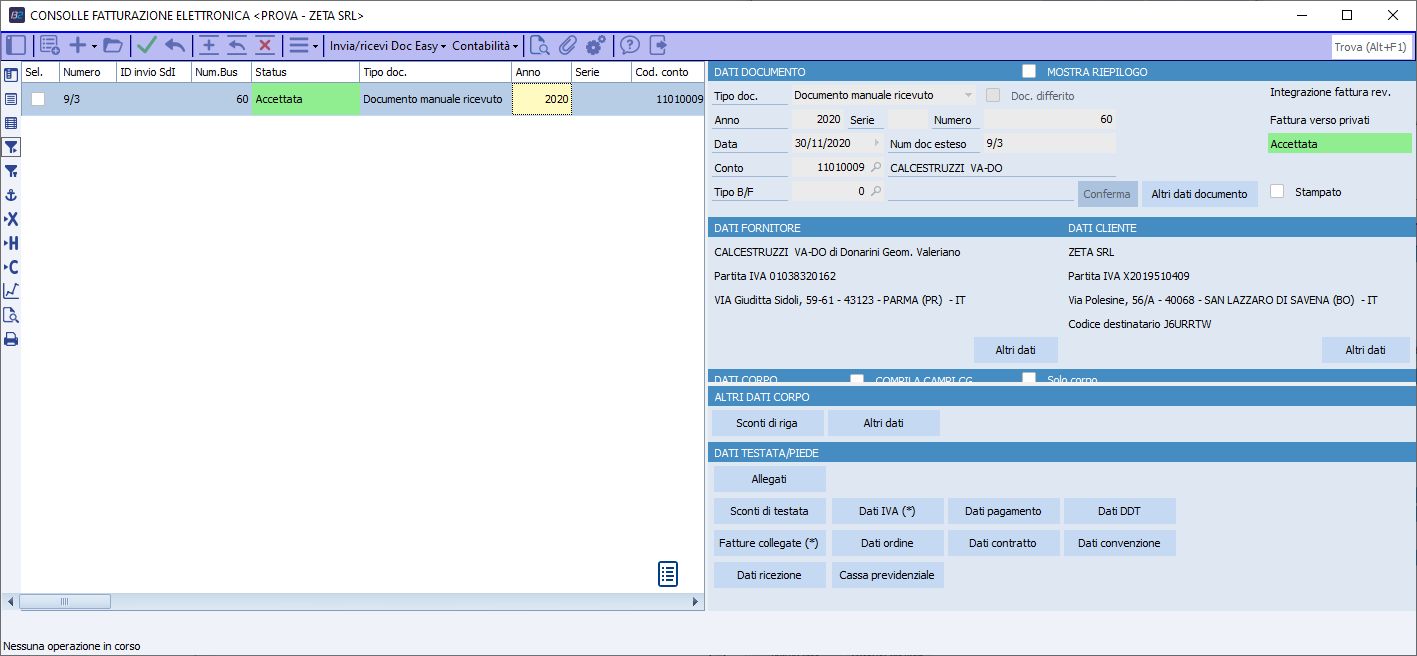This screenshot has width=1417, height=656.
Task: Click Altri dati under Dati fornitore
Action: coord(1015,350)
